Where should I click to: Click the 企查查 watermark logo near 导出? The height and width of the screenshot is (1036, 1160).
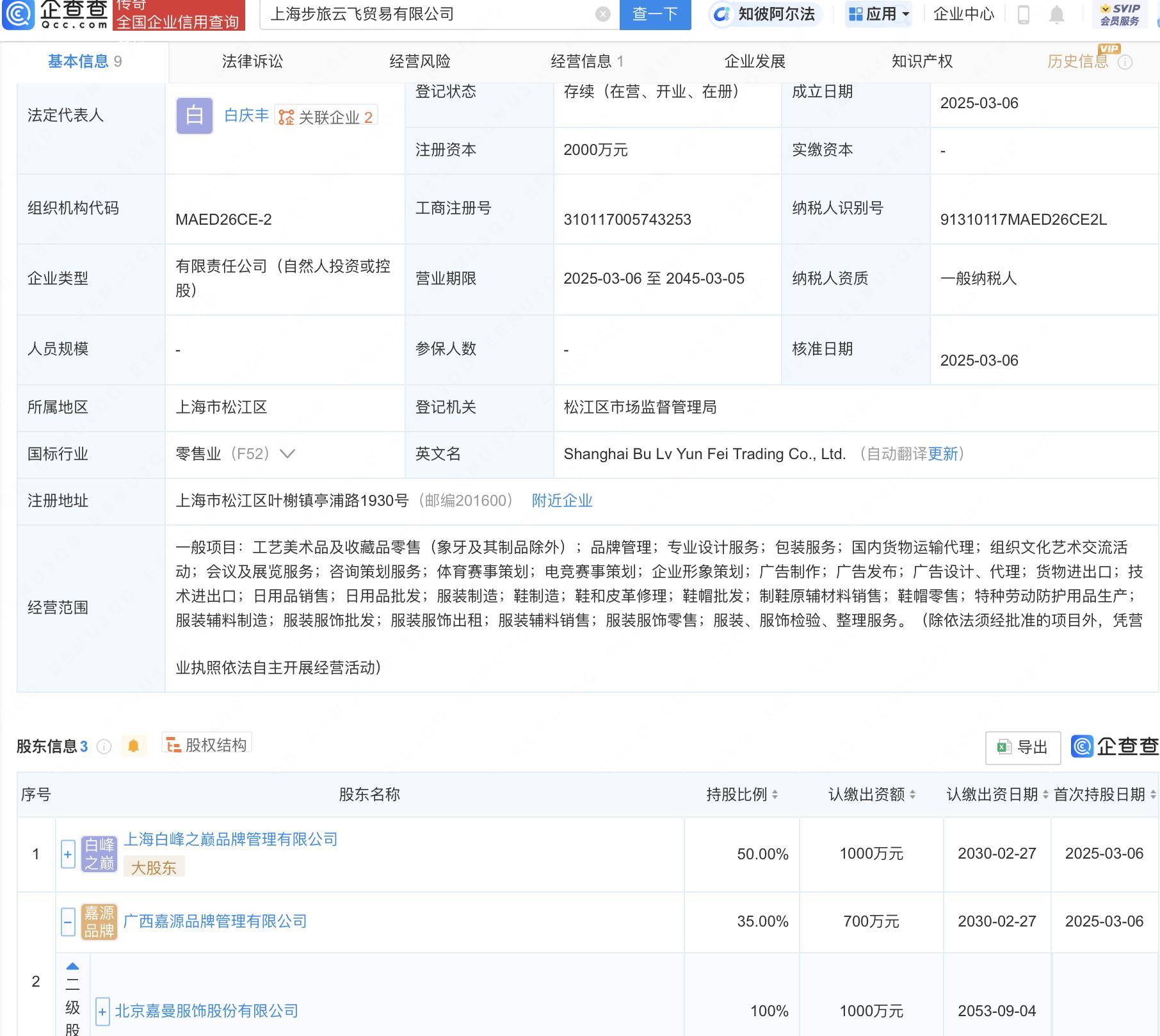[x=1115, y=747]
